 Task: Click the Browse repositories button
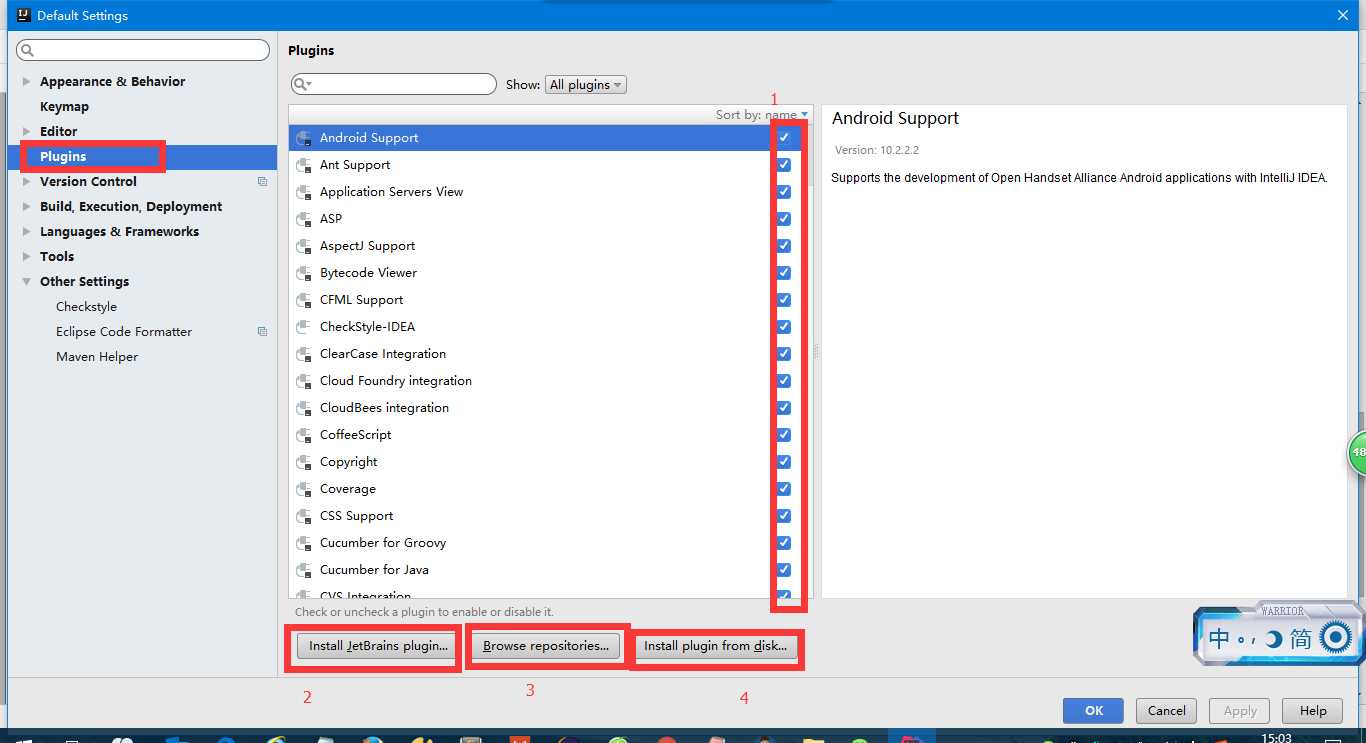546,646
